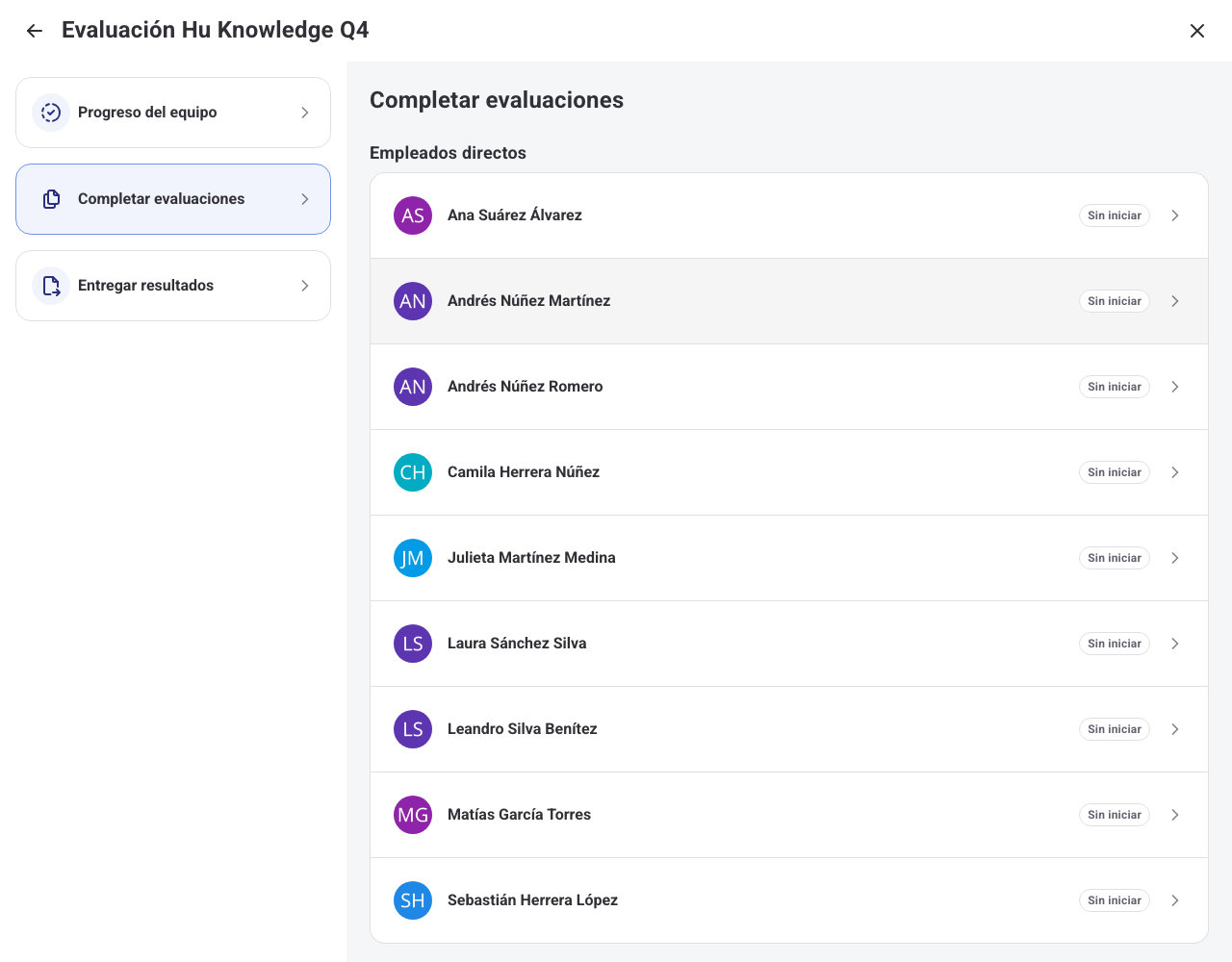Go back using the left arrow icon

[x=35, y=31]
